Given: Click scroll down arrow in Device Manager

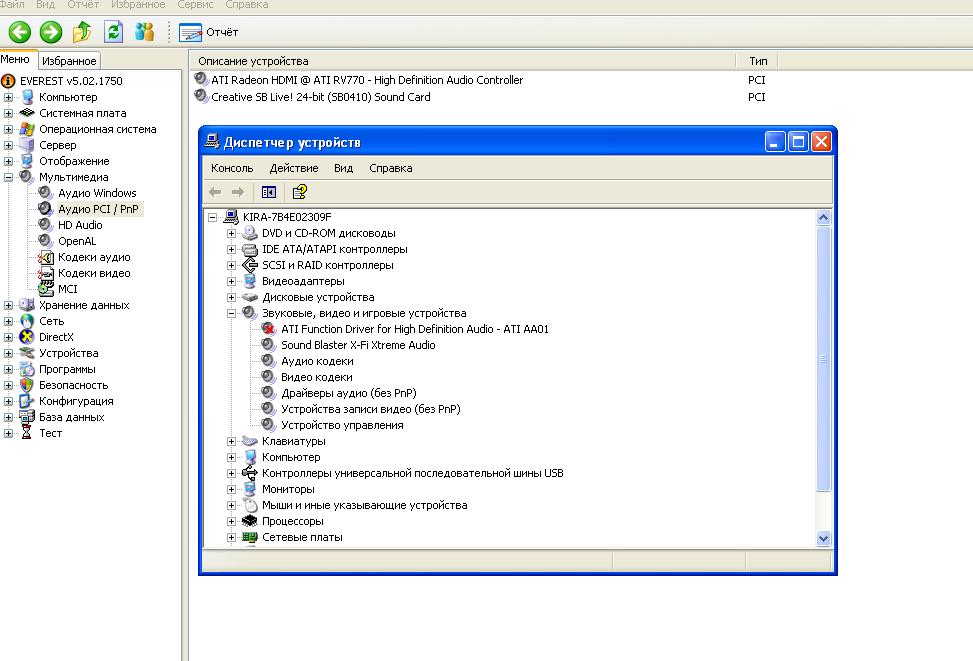Looking at the screenshot, I should click(x=823, y=539).
